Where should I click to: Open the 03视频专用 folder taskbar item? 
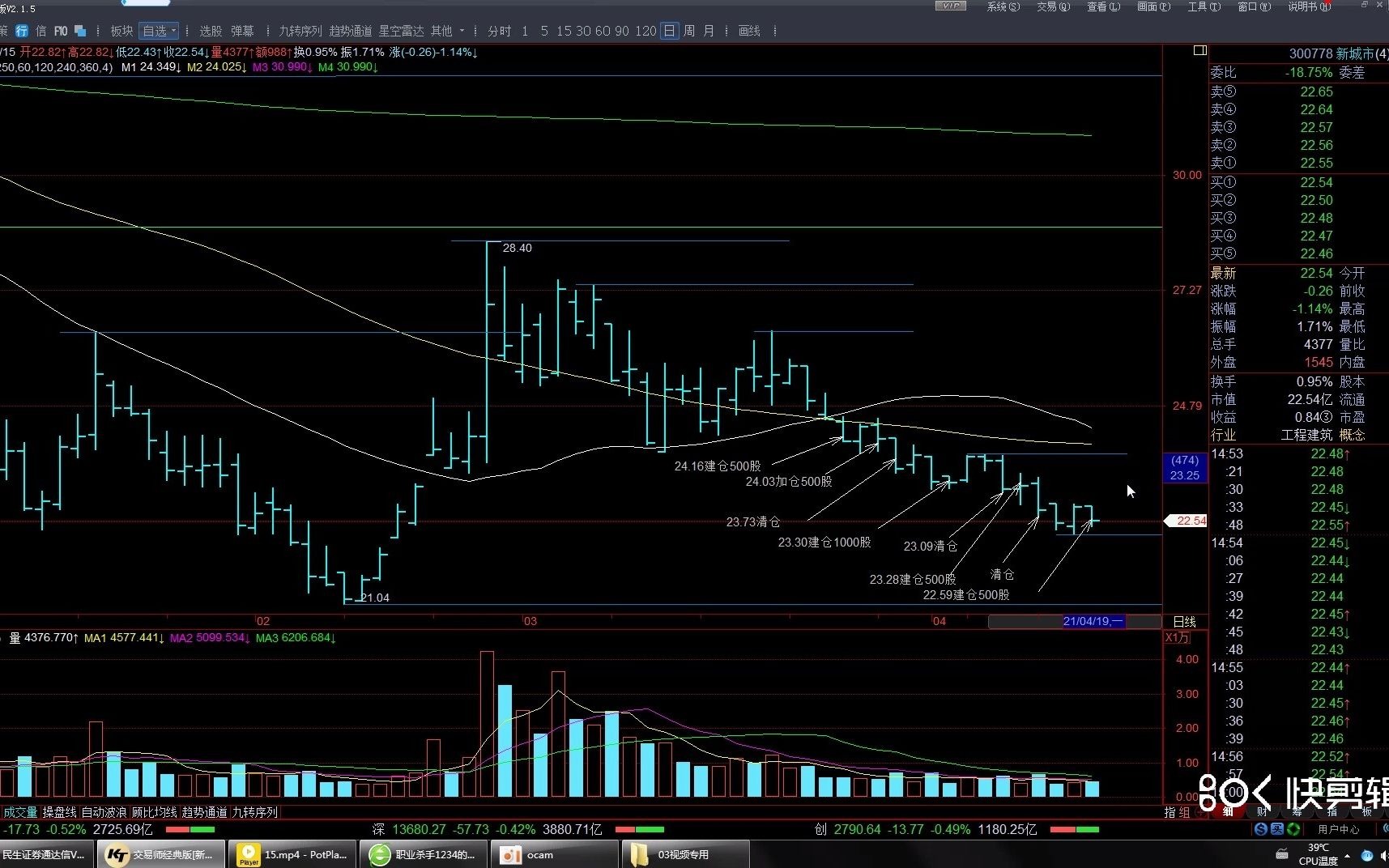point(685,854)
